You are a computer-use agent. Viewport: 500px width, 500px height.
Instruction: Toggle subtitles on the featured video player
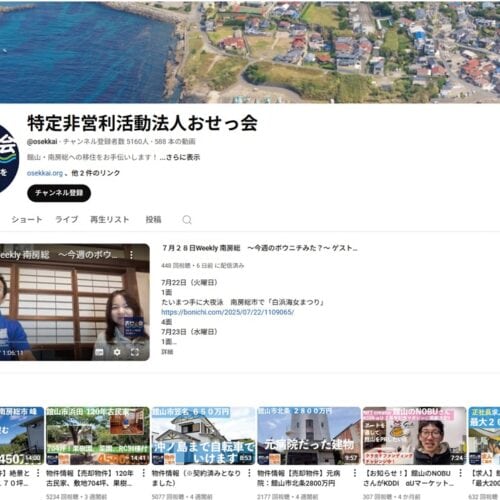click(99, 352)
